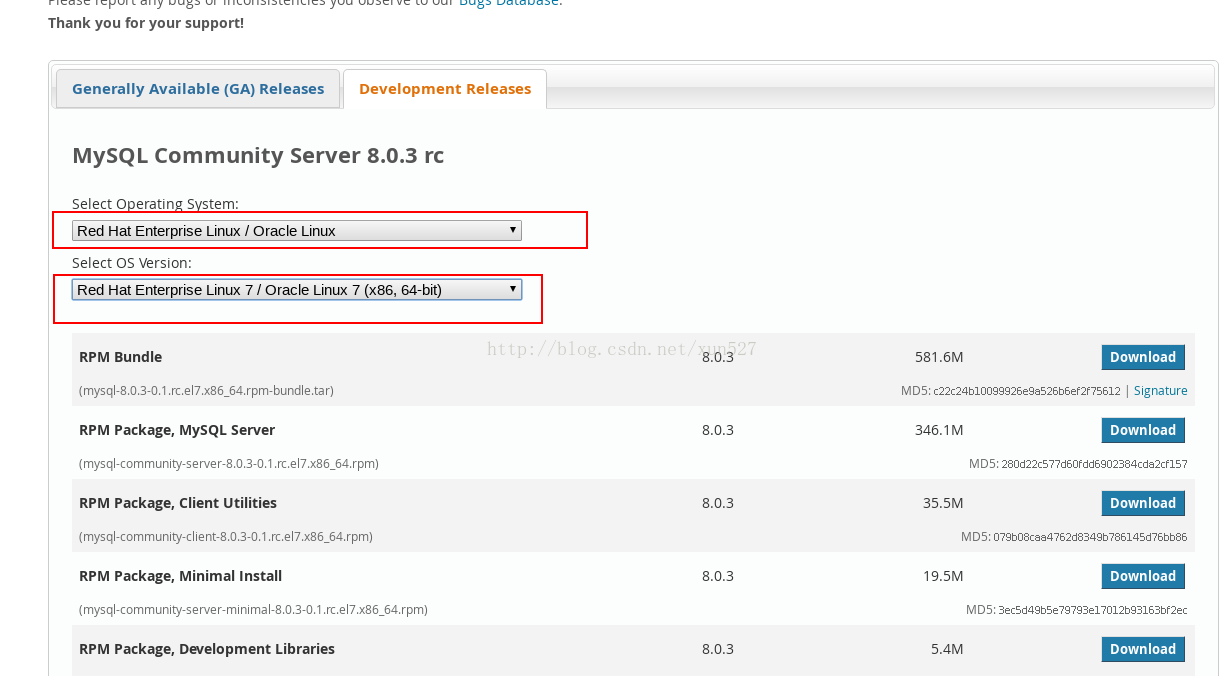
Task: Download RPM Package, MySQL Server
Action: 1143,430
